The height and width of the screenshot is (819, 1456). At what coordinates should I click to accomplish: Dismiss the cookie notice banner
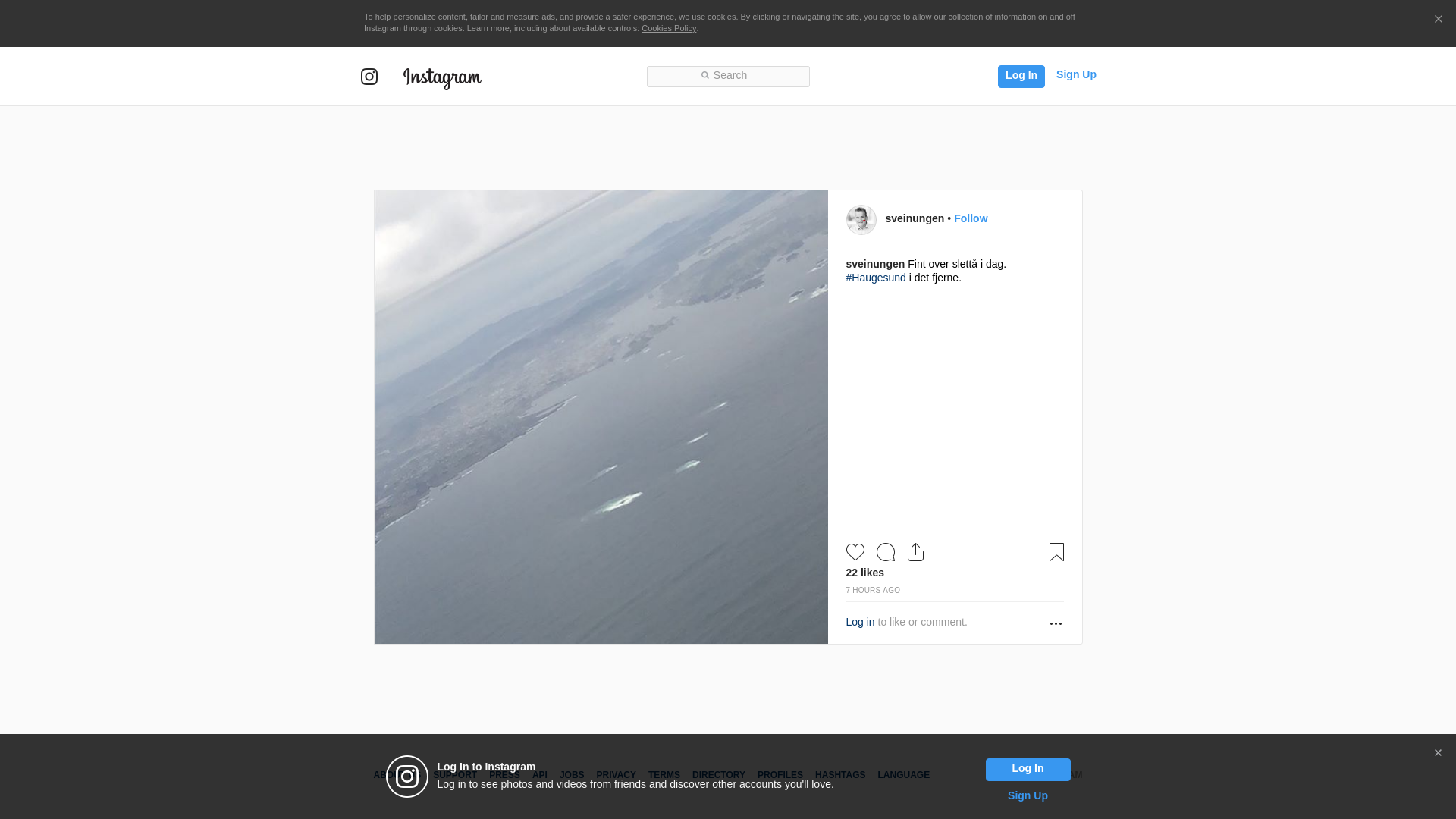[x=1438, y=20]
